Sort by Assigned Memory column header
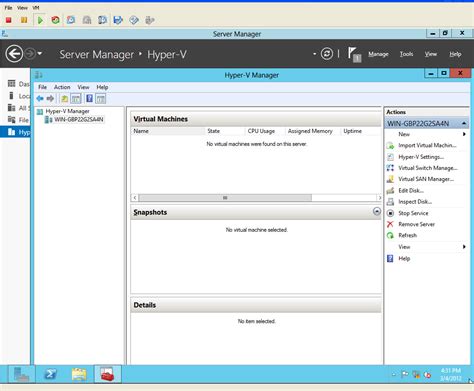 point(313,131)
